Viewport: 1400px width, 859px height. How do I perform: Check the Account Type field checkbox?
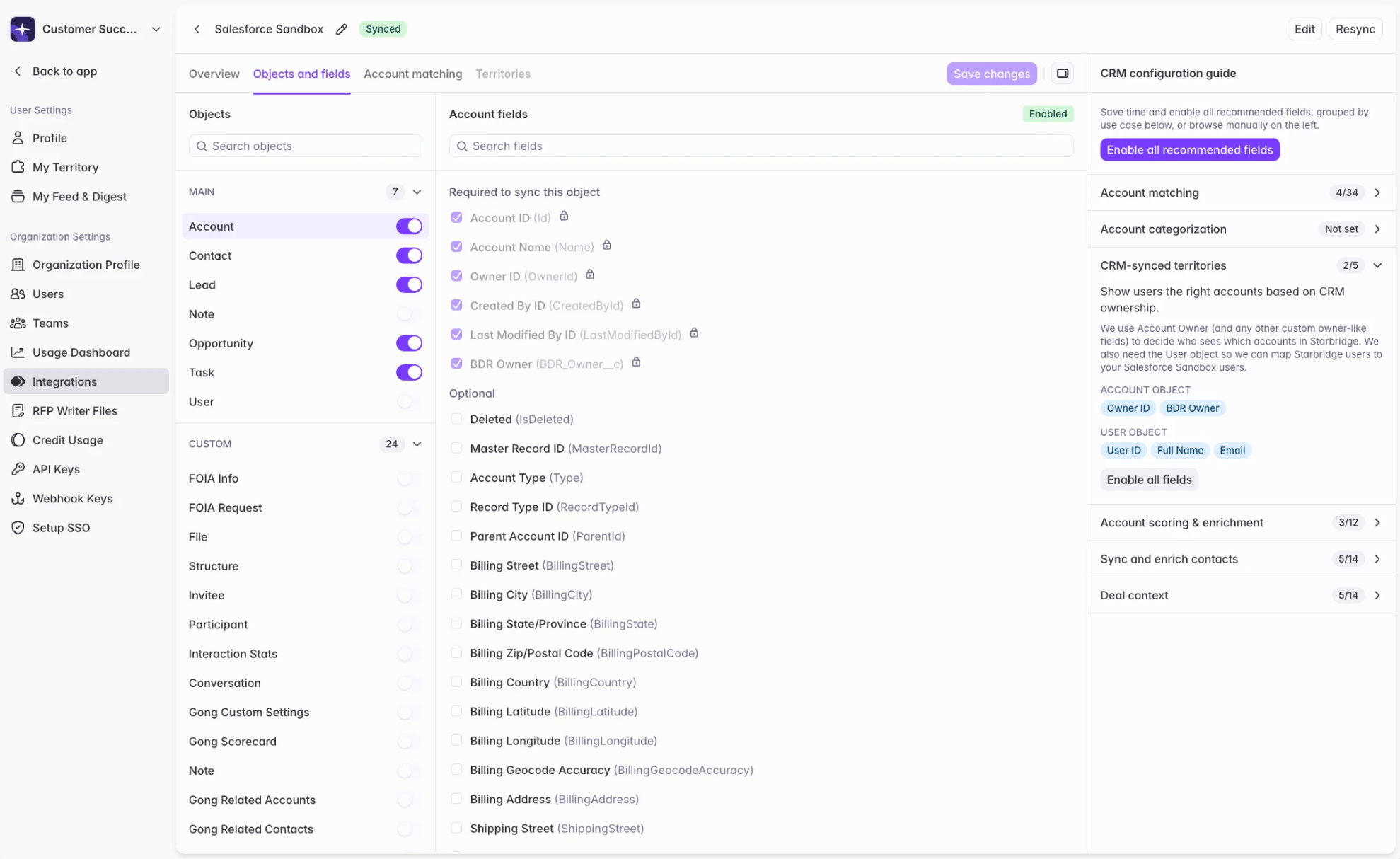(456, 478)
